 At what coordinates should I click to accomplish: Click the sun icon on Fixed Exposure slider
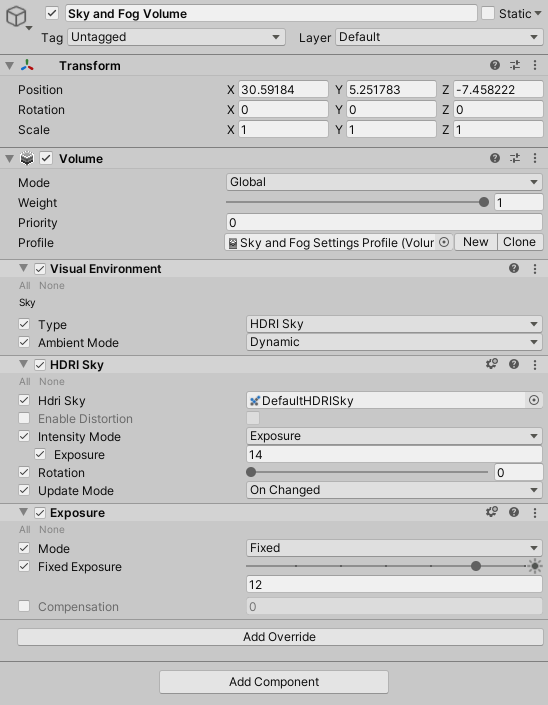coord(535,566)
